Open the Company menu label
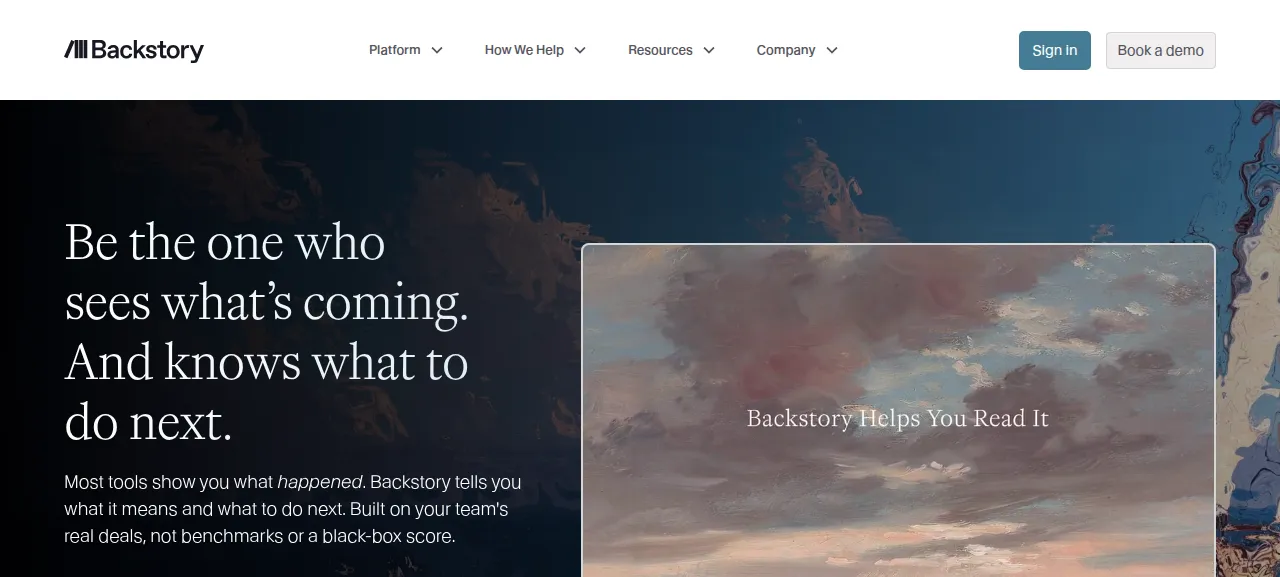This screenshot has width=1280, height=577. point(786,50)
